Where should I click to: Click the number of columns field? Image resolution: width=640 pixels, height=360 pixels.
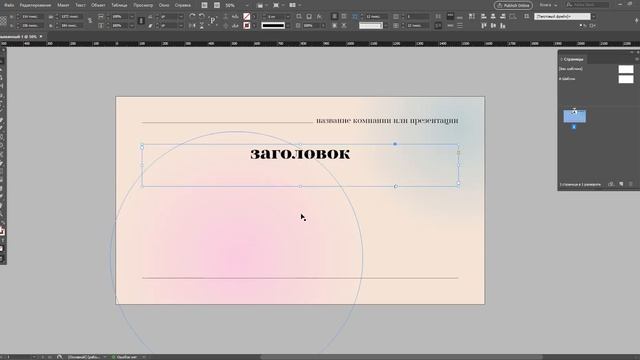pyautogui.click(x=417, y=17)
